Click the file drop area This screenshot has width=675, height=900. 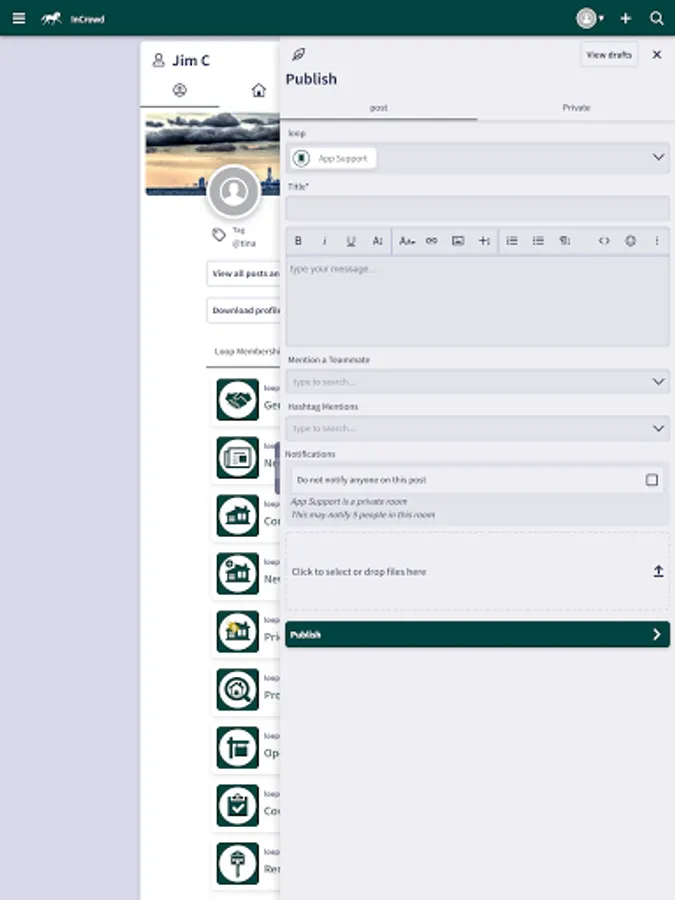coord(477,572)
